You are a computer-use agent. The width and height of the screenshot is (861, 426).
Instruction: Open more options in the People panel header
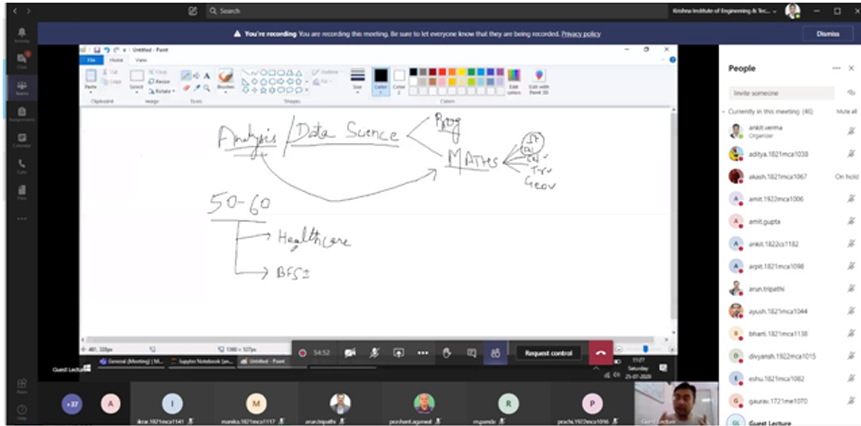click(836, 68)
